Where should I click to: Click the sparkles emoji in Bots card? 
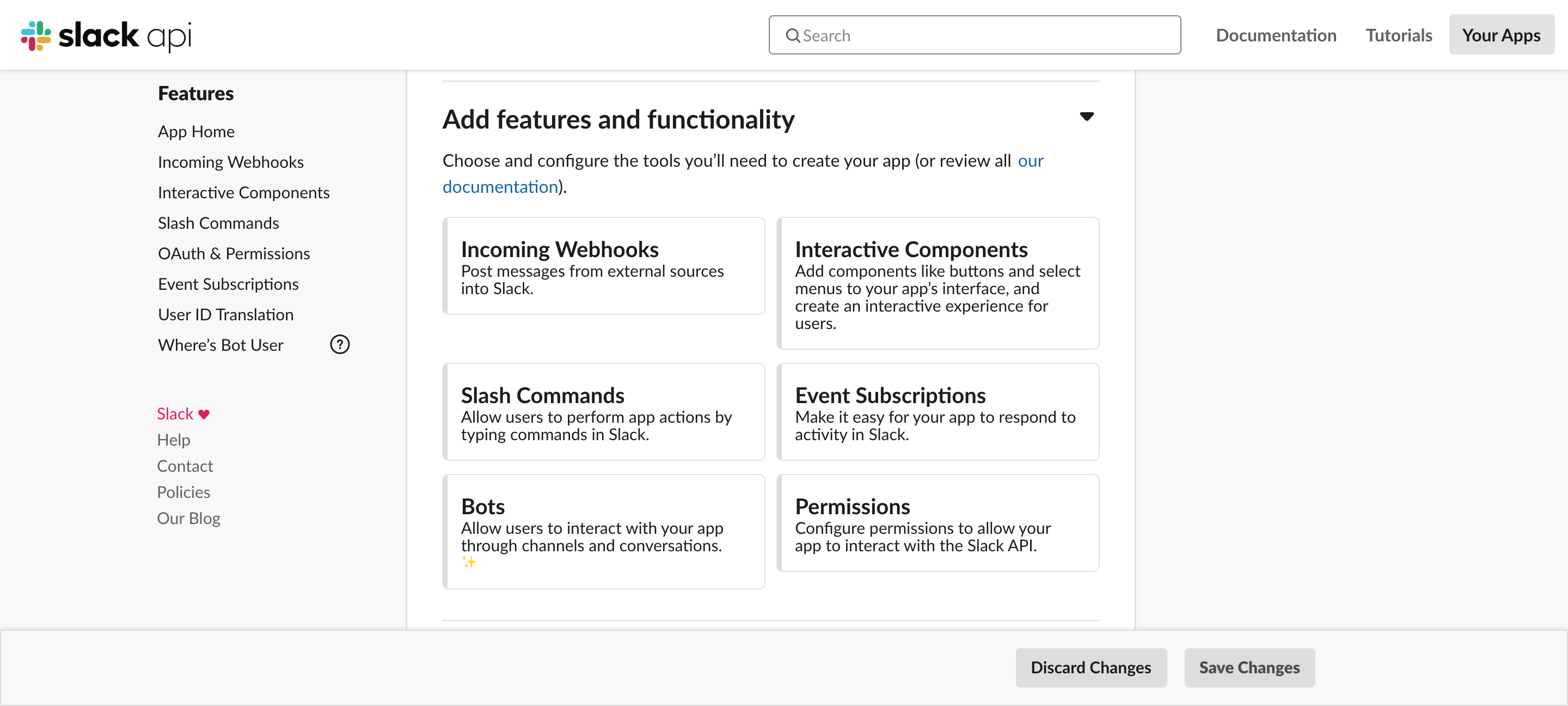[469, 562]
